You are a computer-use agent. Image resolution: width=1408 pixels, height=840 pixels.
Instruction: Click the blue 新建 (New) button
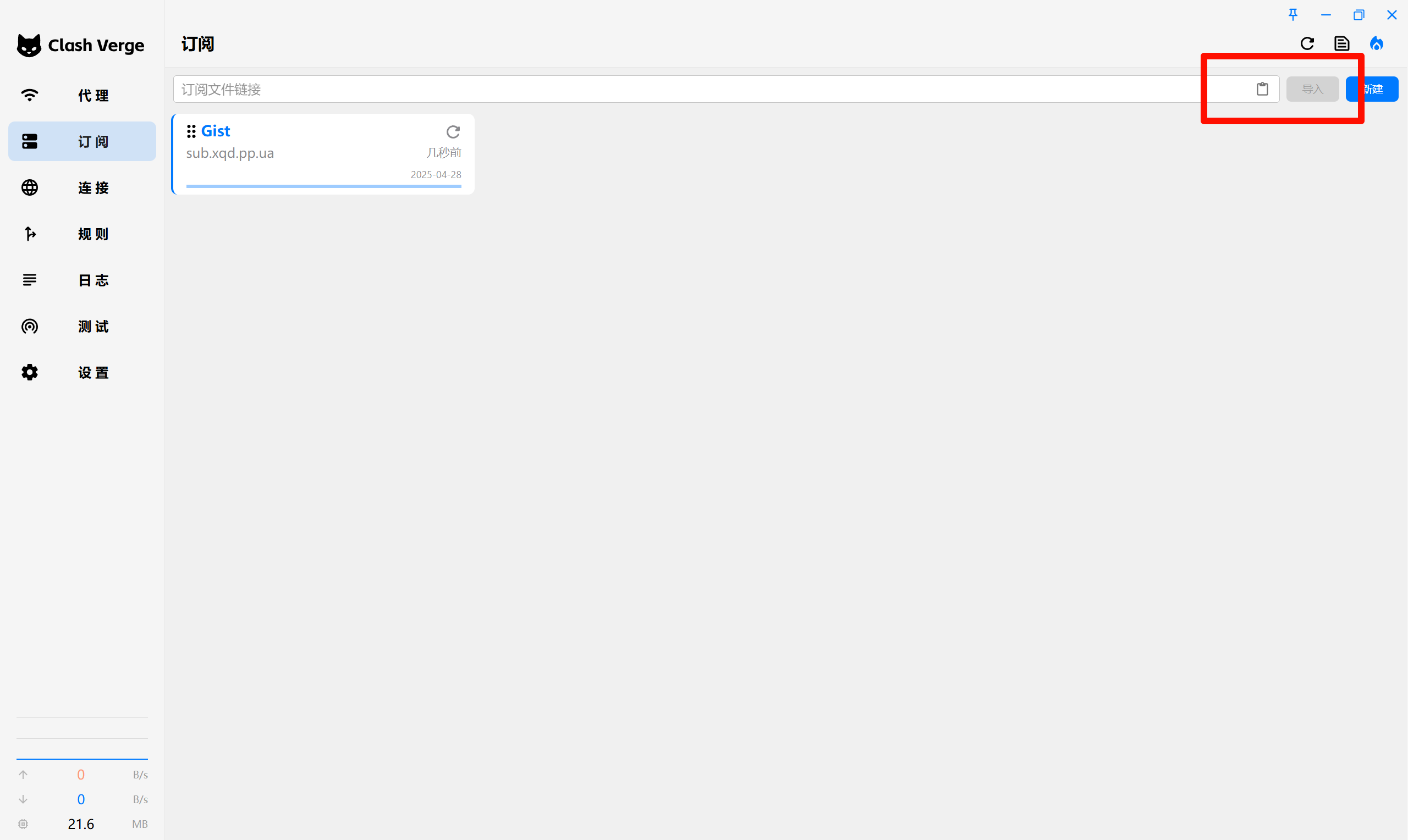[x=1379, y=89]
